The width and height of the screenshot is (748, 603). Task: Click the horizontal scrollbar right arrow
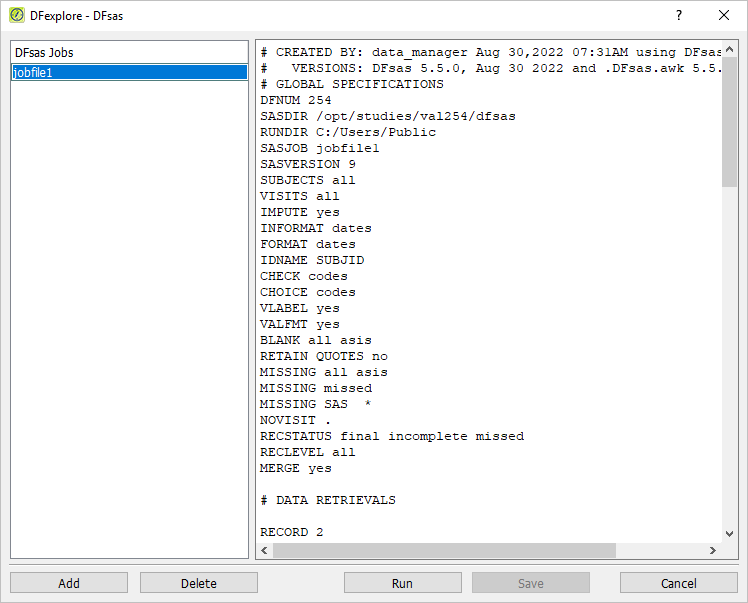713,551
